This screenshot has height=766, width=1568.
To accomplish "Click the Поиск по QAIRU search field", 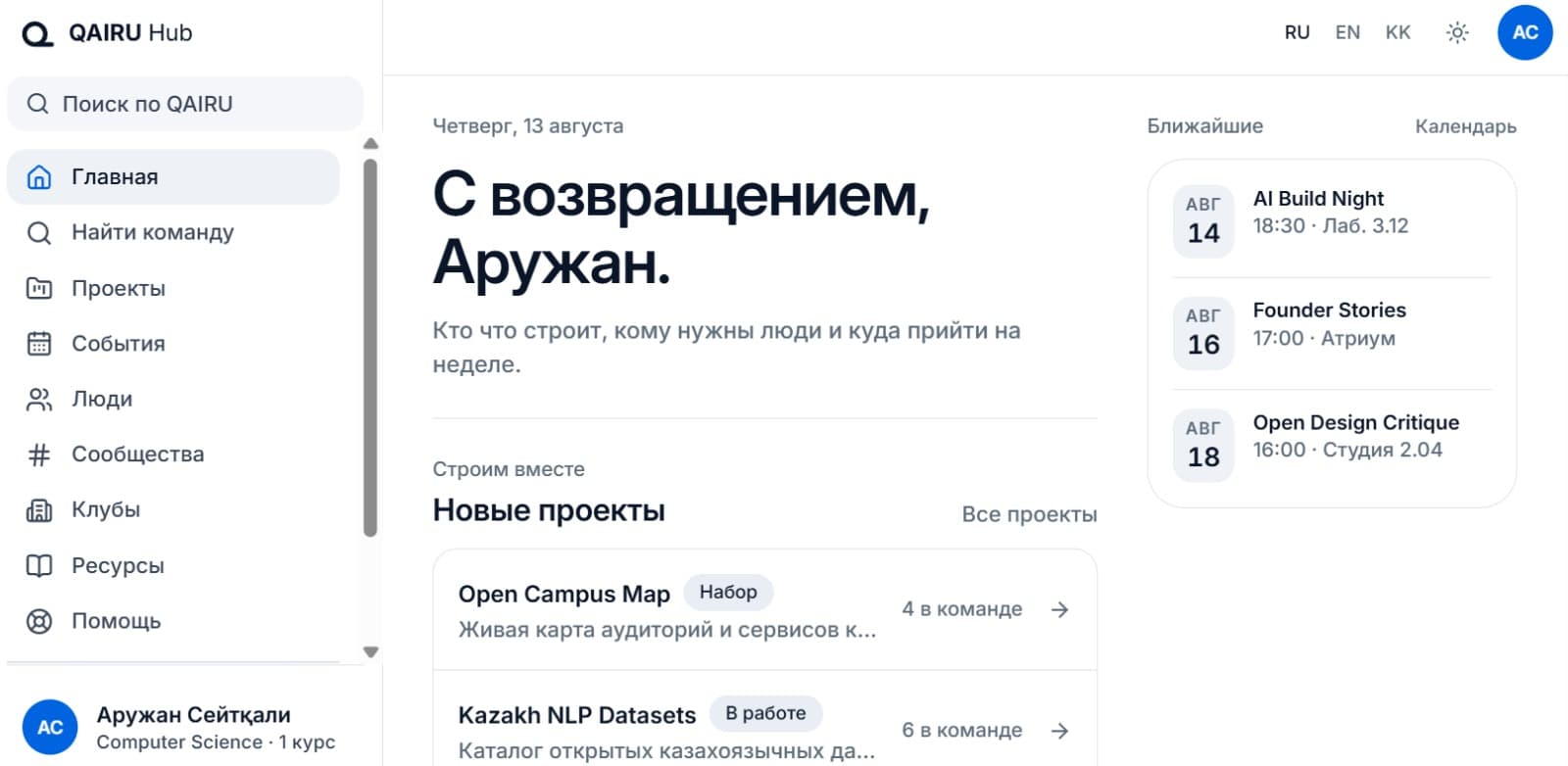I will tap(185, 104).
